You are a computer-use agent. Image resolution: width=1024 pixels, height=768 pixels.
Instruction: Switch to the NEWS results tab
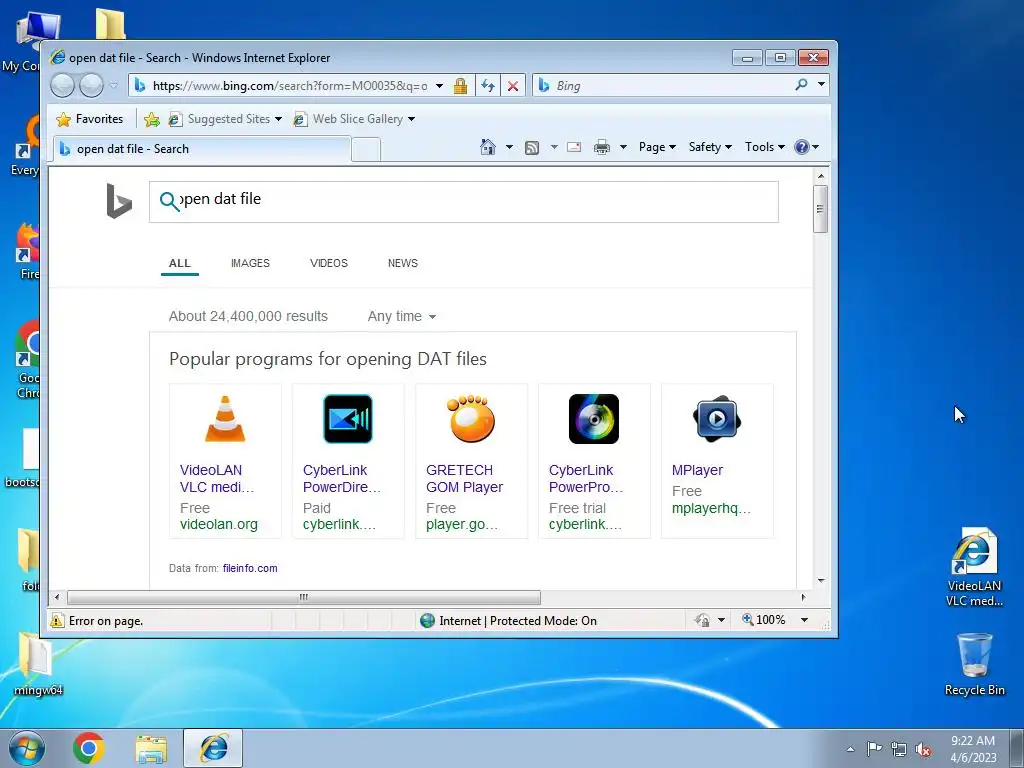pos(402,263)
